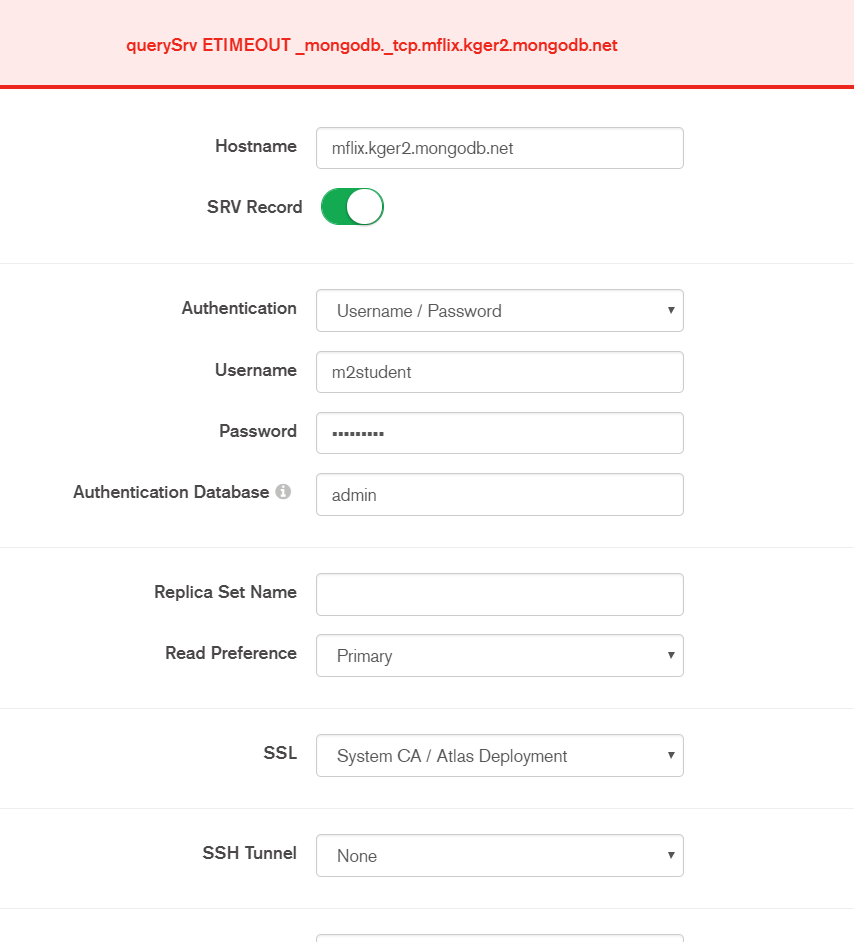The image size is (854, 942).
Task: Open the Authentication method dropdown
Action: point(499,311)
